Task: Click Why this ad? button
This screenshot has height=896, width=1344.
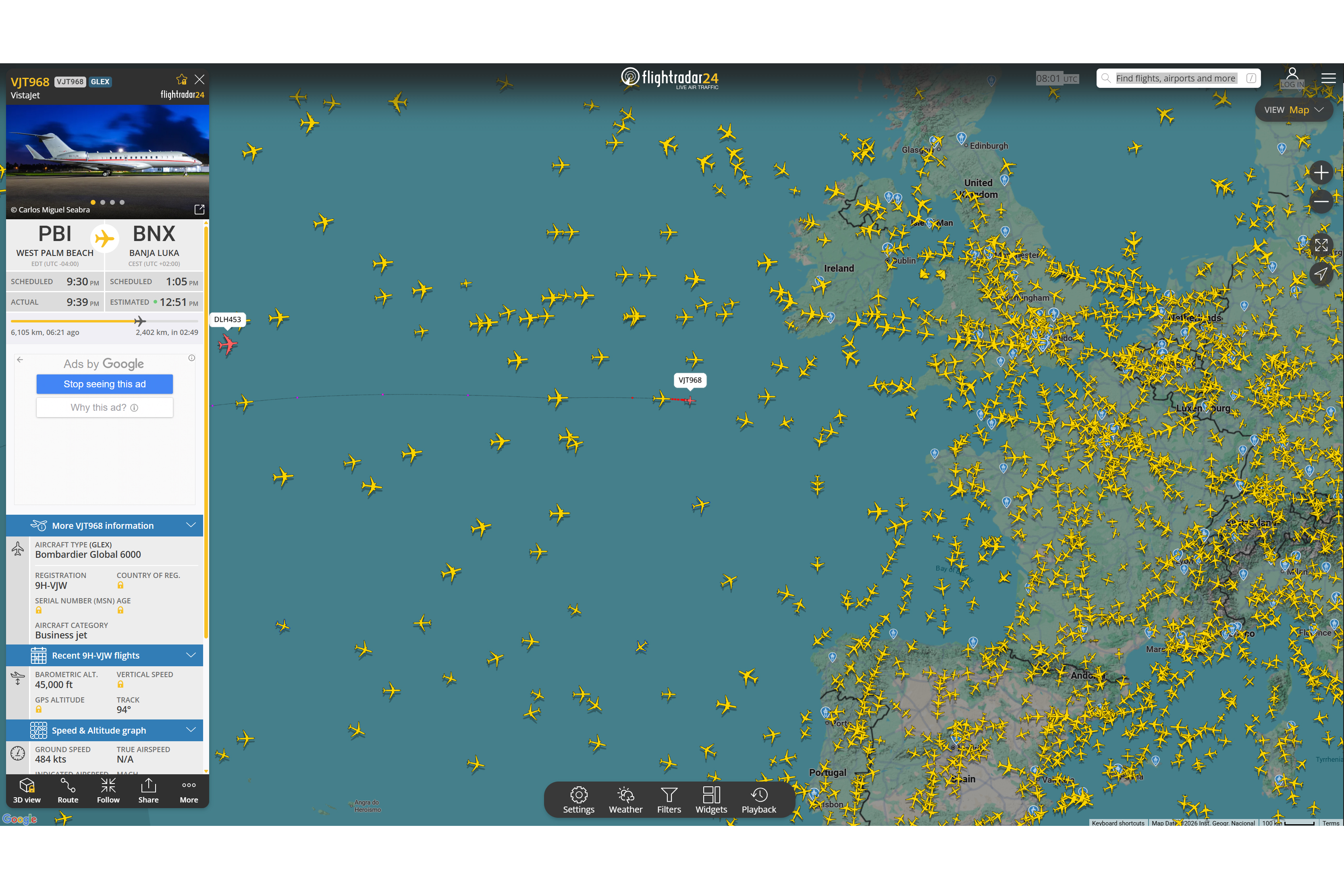Action: point(104,407)
